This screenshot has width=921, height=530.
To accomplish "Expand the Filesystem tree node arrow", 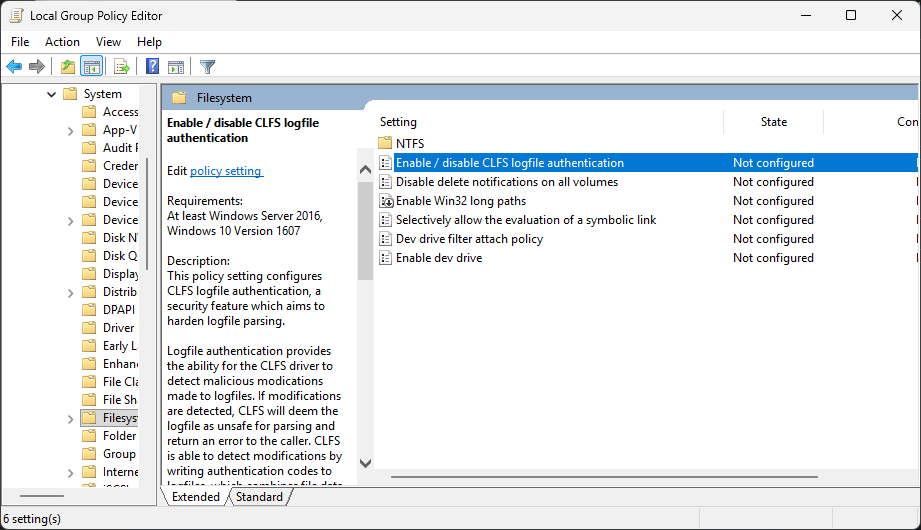I will point(70,418).
